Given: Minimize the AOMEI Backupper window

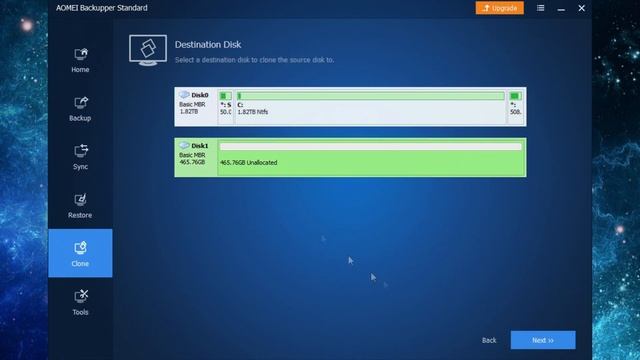Looking at the screenshot, I should pyautogui.click(x=561, y=8).
